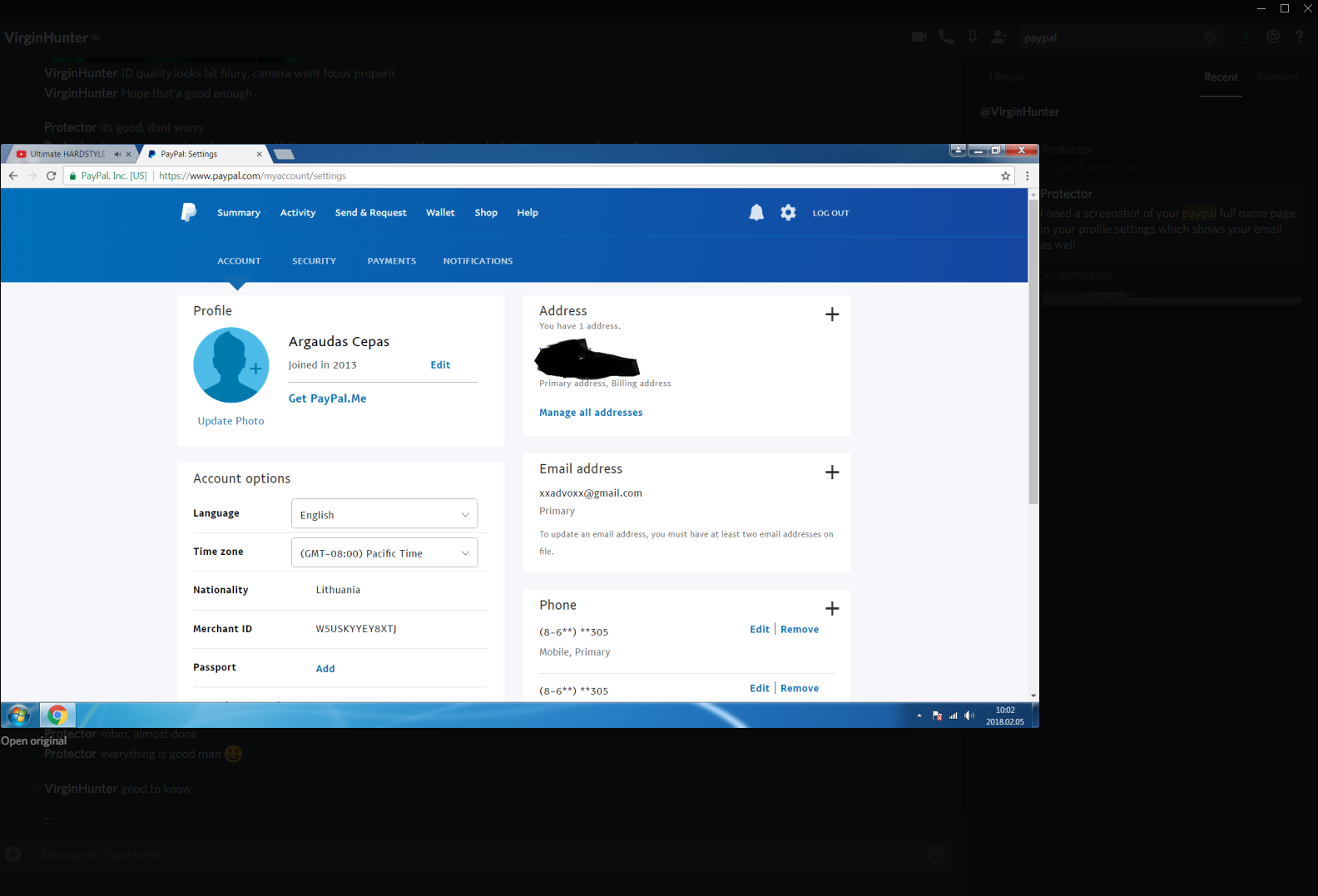Reload the PayPal page
The height and width of the screenshot is (896, 1318).
pos(52,176)
